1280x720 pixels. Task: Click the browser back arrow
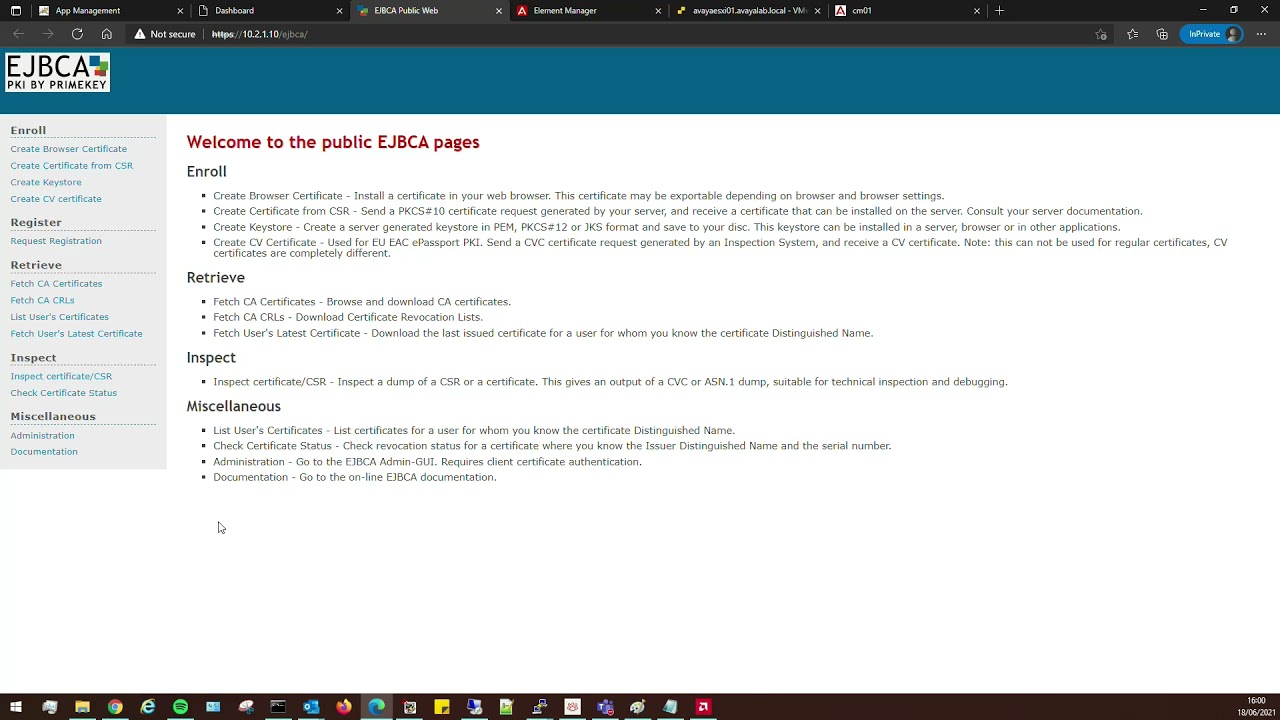pyautogui.click(x=18, y=34)
